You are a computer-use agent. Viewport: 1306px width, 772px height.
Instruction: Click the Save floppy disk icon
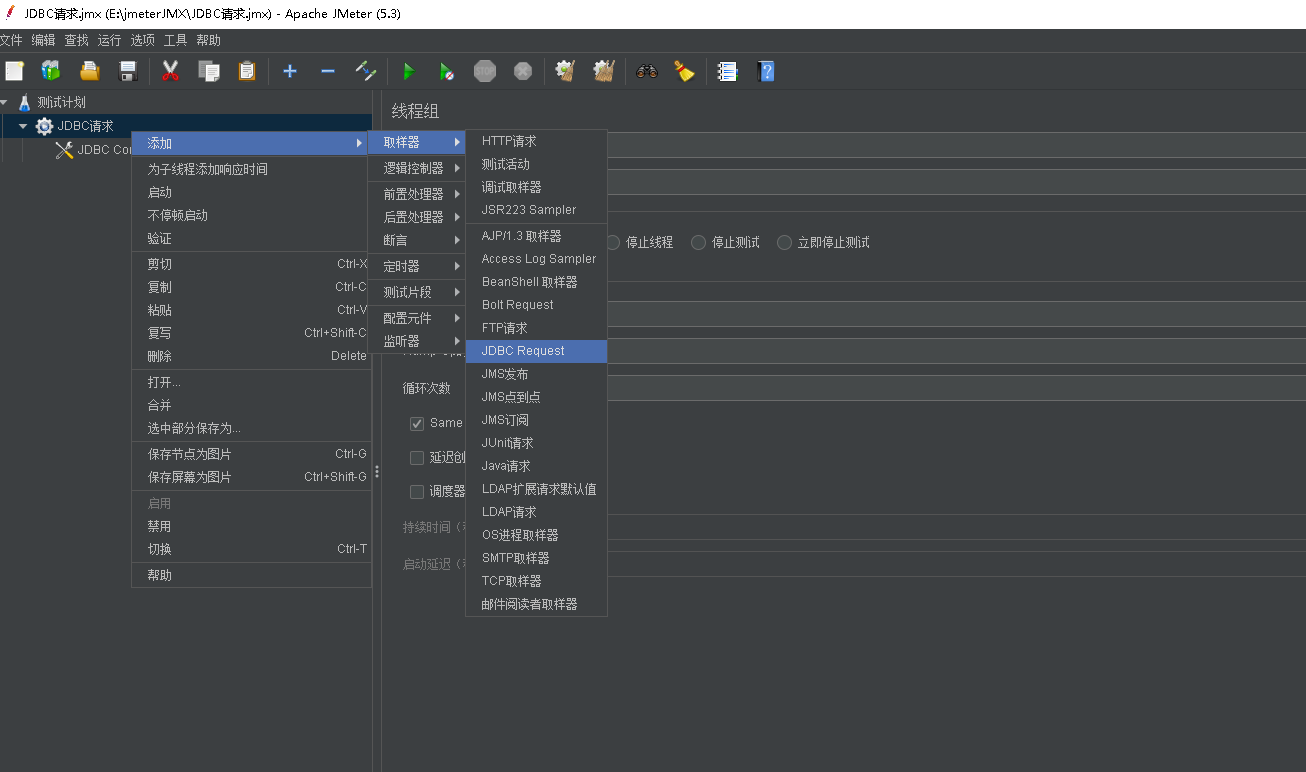click(128, 71)
